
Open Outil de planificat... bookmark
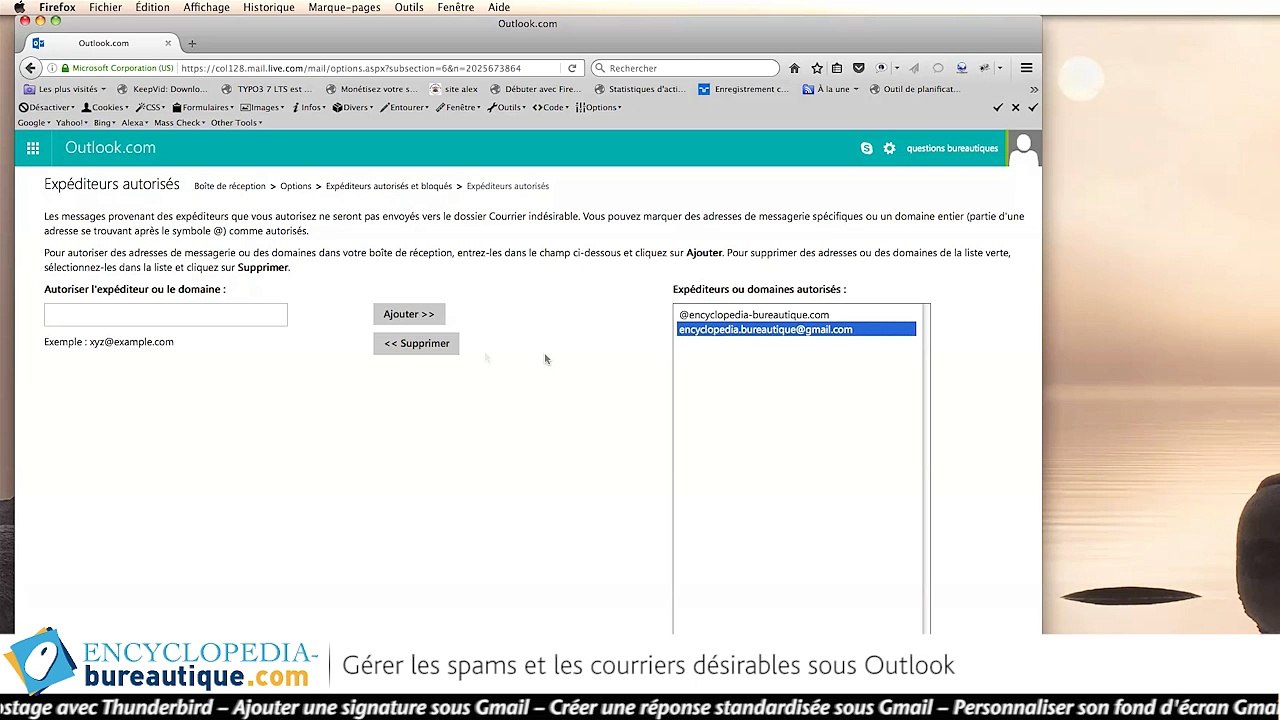coord(915,89)
